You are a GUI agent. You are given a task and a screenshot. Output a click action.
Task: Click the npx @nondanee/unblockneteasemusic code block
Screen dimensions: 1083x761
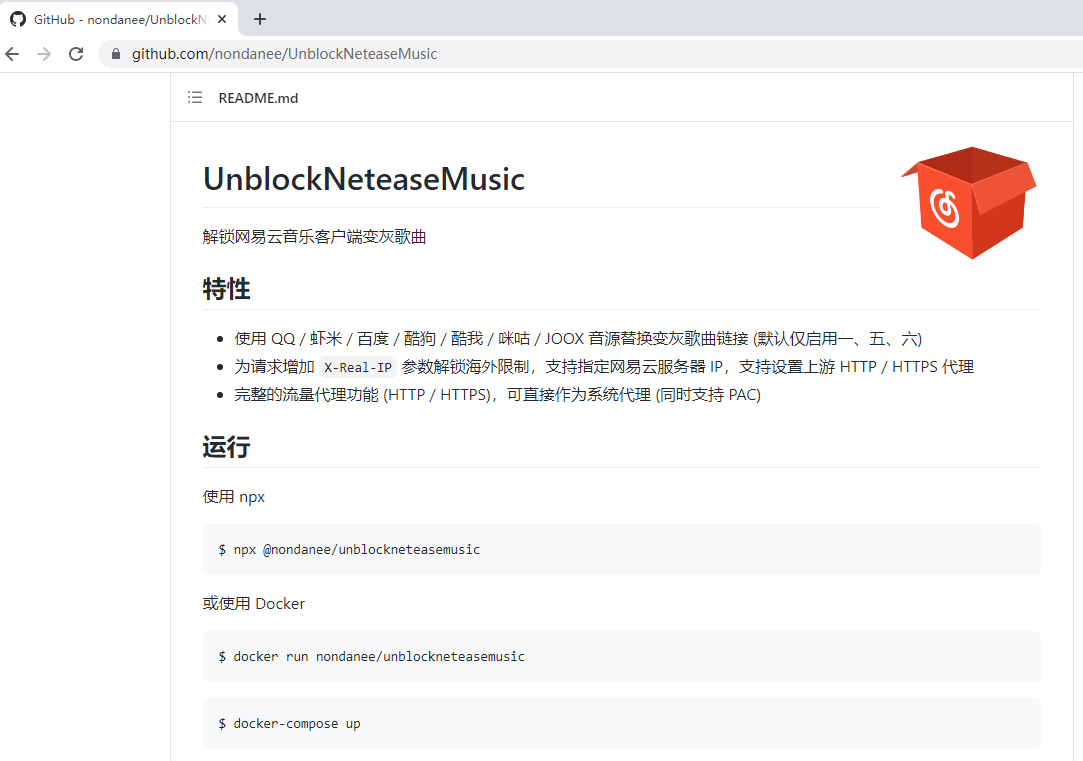coord(622,550)
